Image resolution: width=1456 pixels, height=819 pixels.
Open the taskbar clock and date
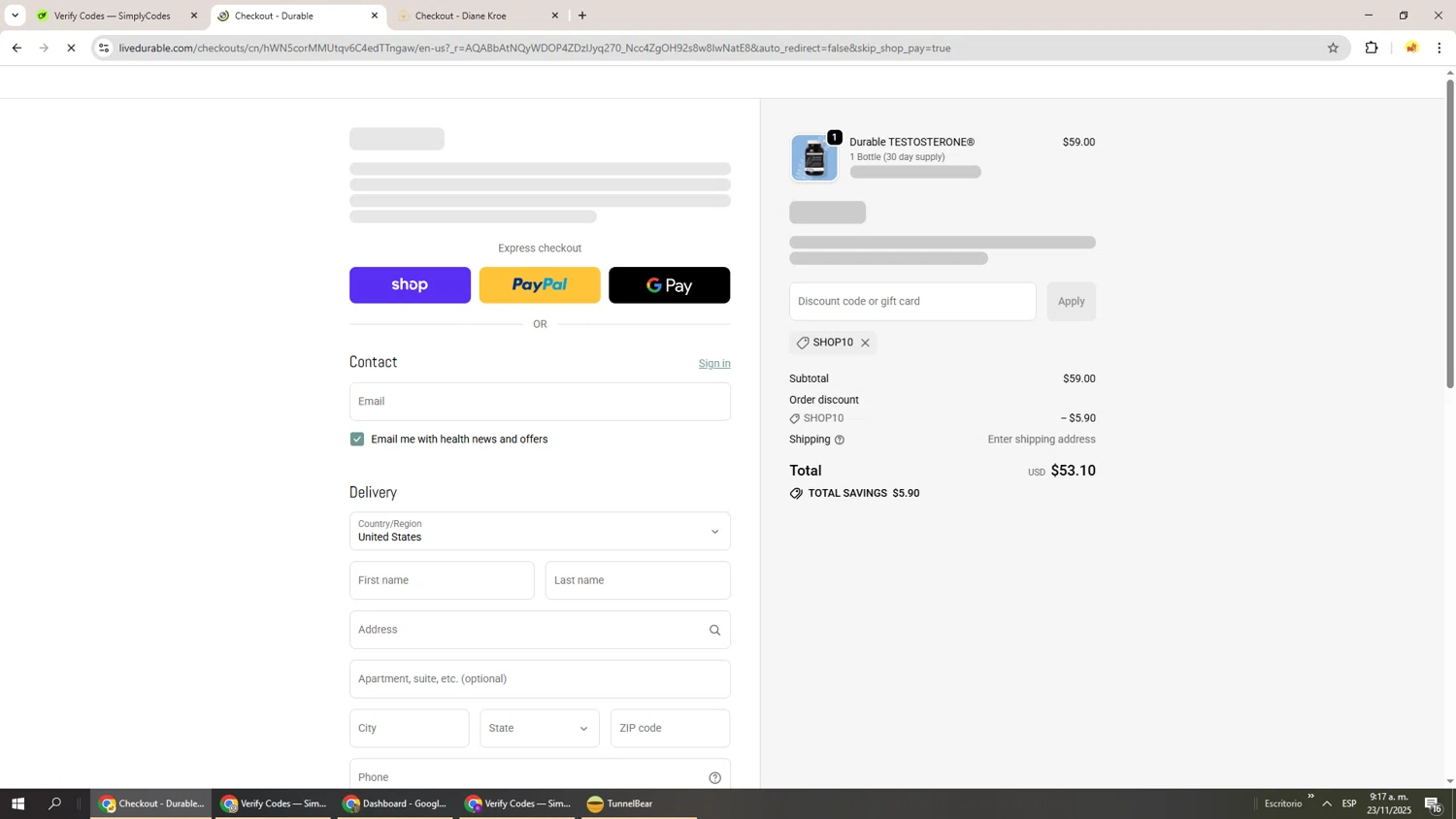1389,803
